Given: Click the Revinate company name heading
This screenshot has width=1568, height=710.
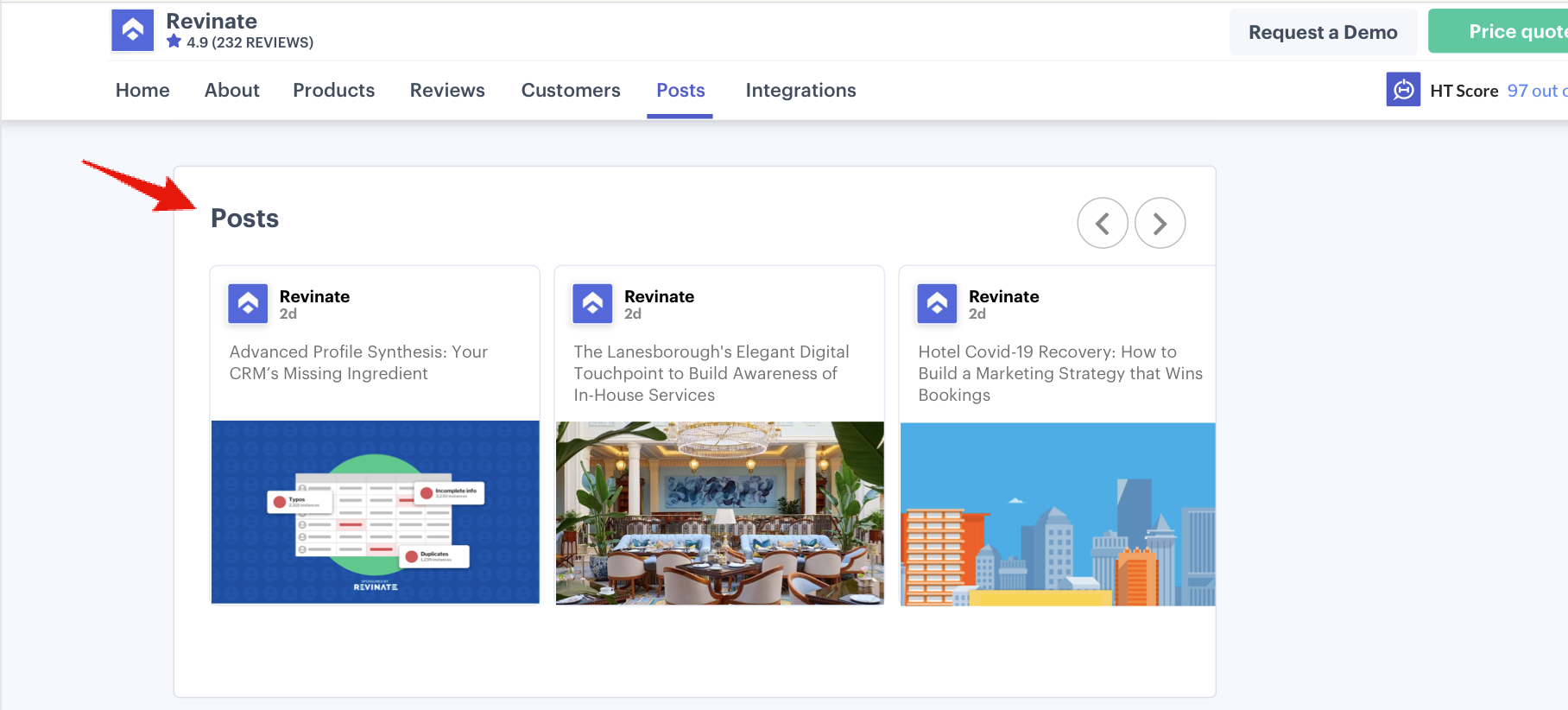Looking at the screenshot, I should 212,21.
